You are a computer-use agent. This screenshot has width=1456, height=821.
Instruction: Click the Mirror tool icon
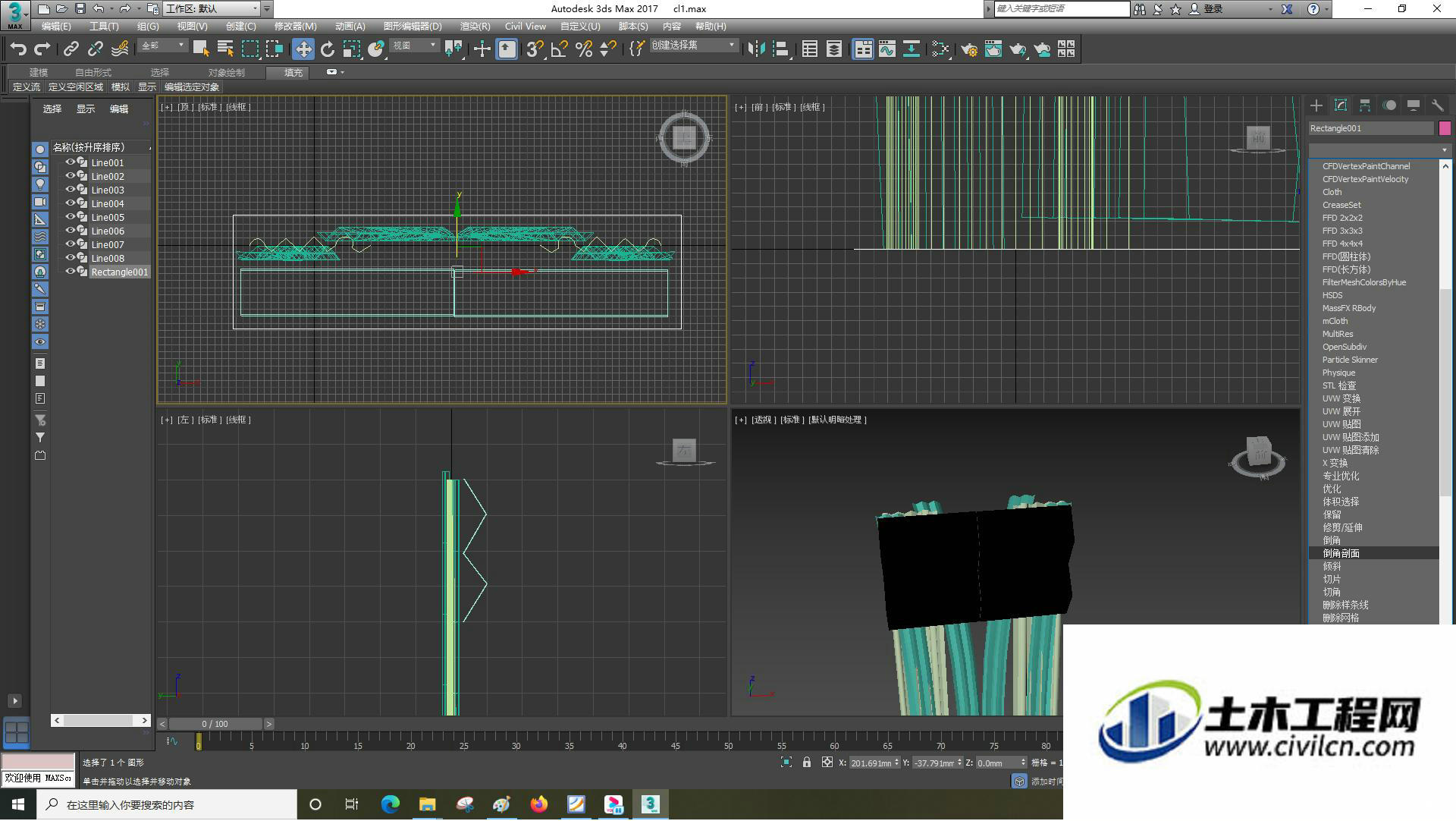click(x=756, y=49)
